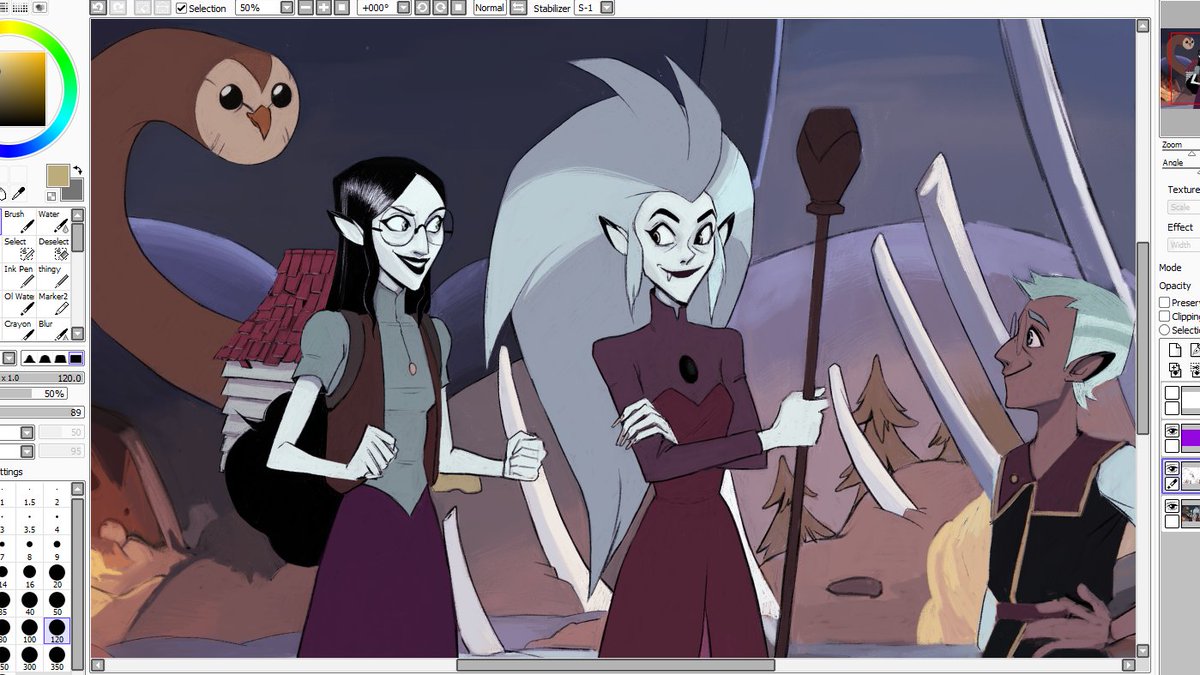Select the flat brush edge shape
1200x675 pixels.
(75, 359)
